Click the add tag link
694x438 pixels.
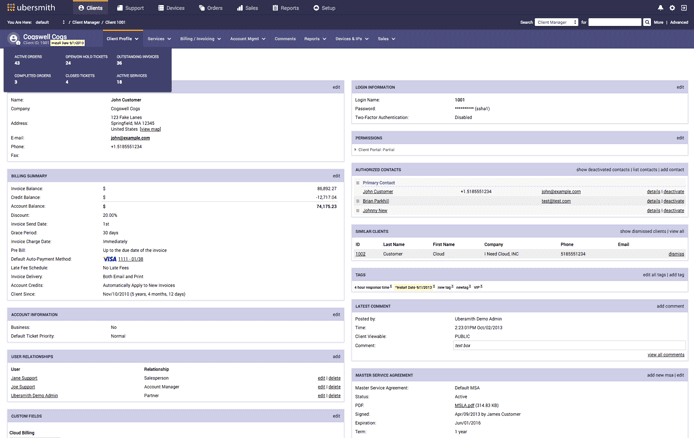677,275
